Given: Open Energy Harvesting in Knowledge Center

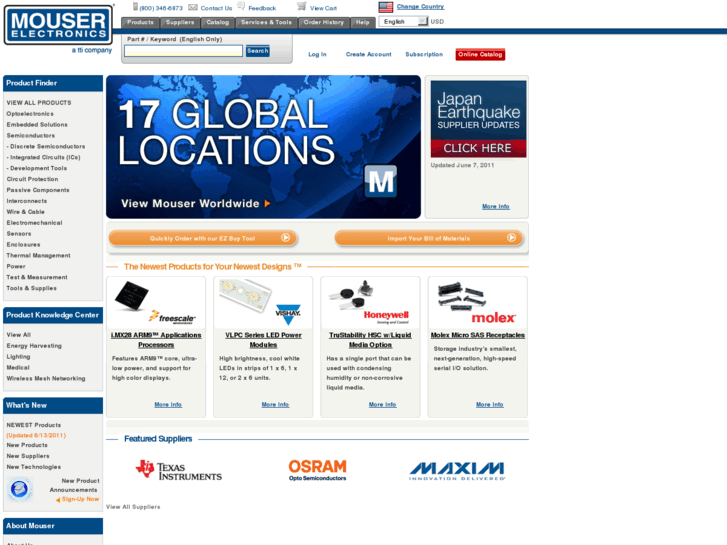Looking at the screenshot, I should [x=34, y=346].
